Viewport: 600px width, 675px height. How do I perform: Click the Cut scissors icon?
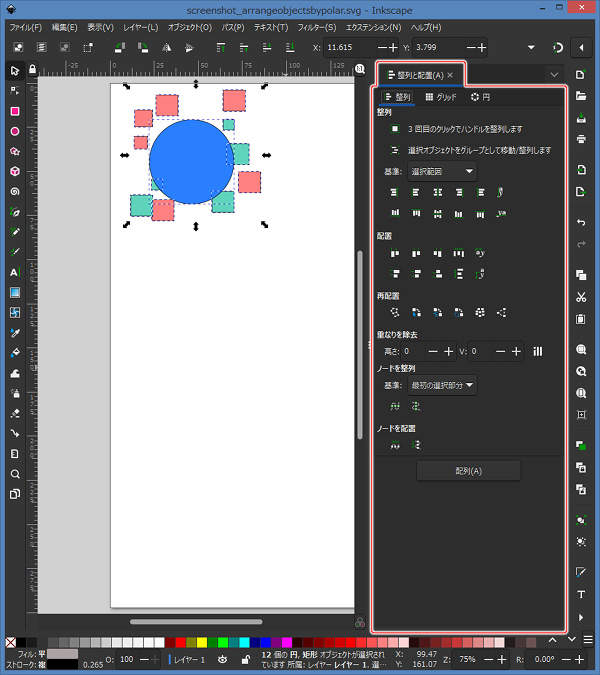(x=581, y=297)
